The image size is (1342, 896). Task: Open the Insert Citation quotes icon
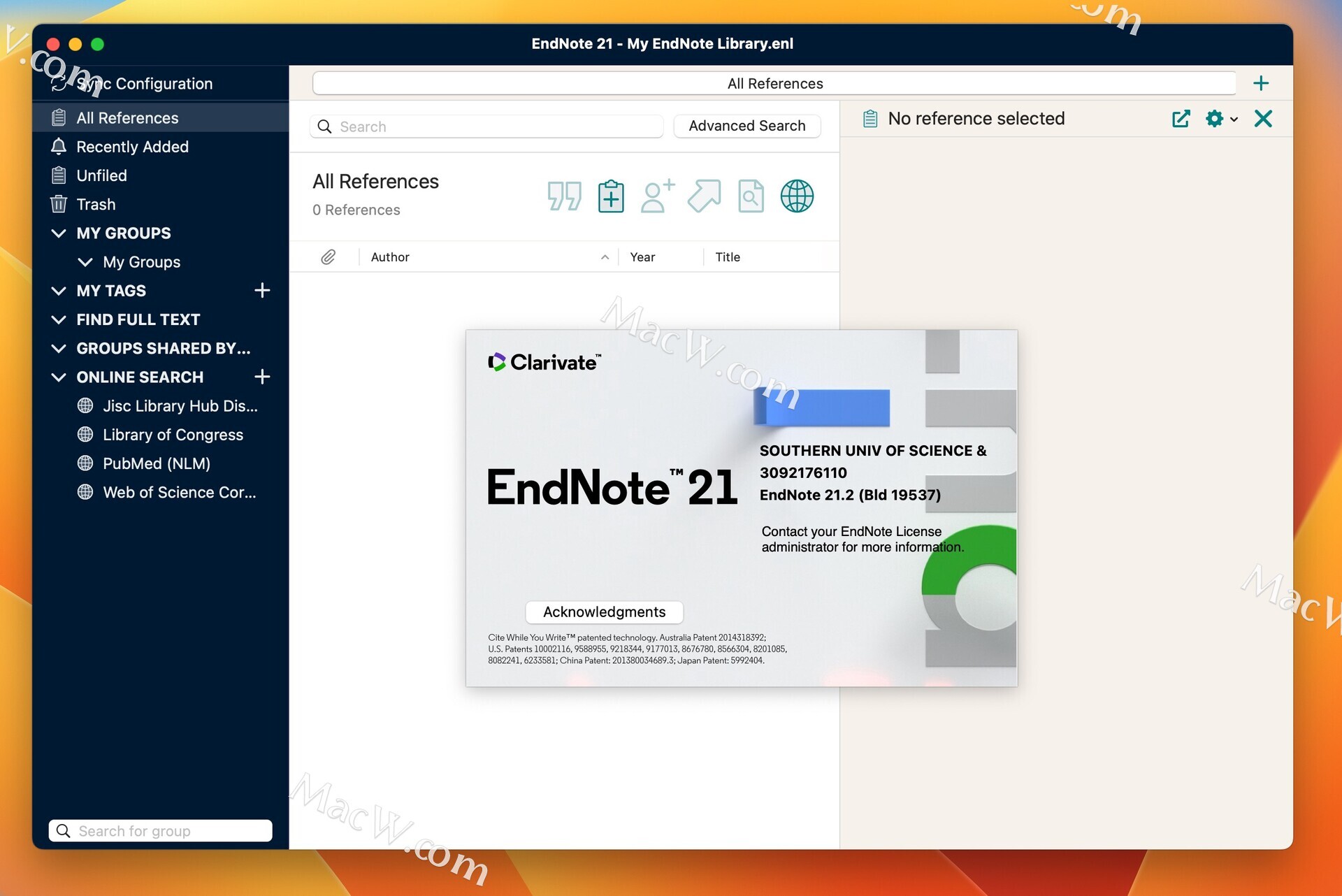pos(564,196)
